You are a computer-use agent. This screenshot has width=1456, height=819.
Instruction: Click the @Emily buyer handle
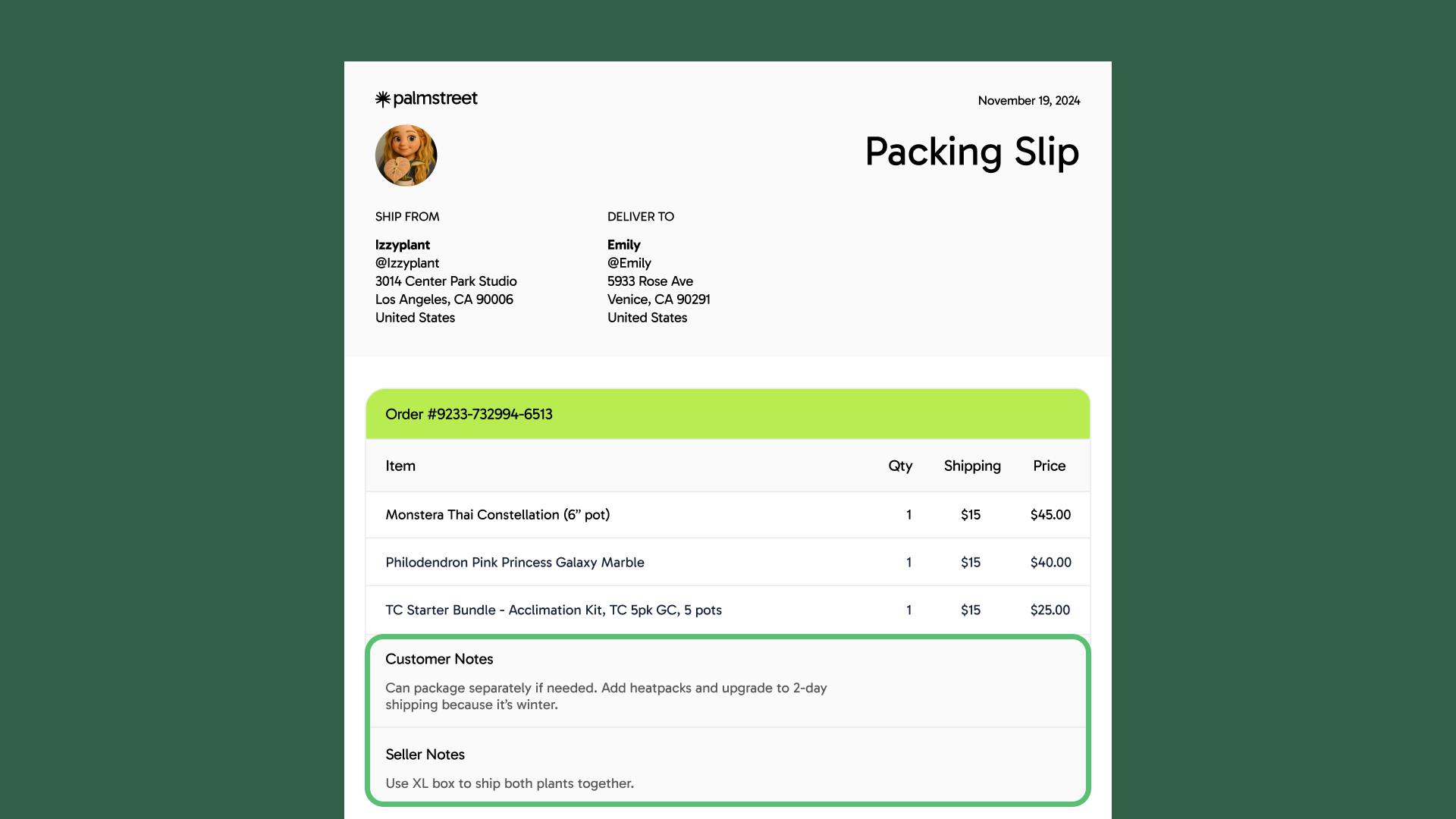point(629,263)
